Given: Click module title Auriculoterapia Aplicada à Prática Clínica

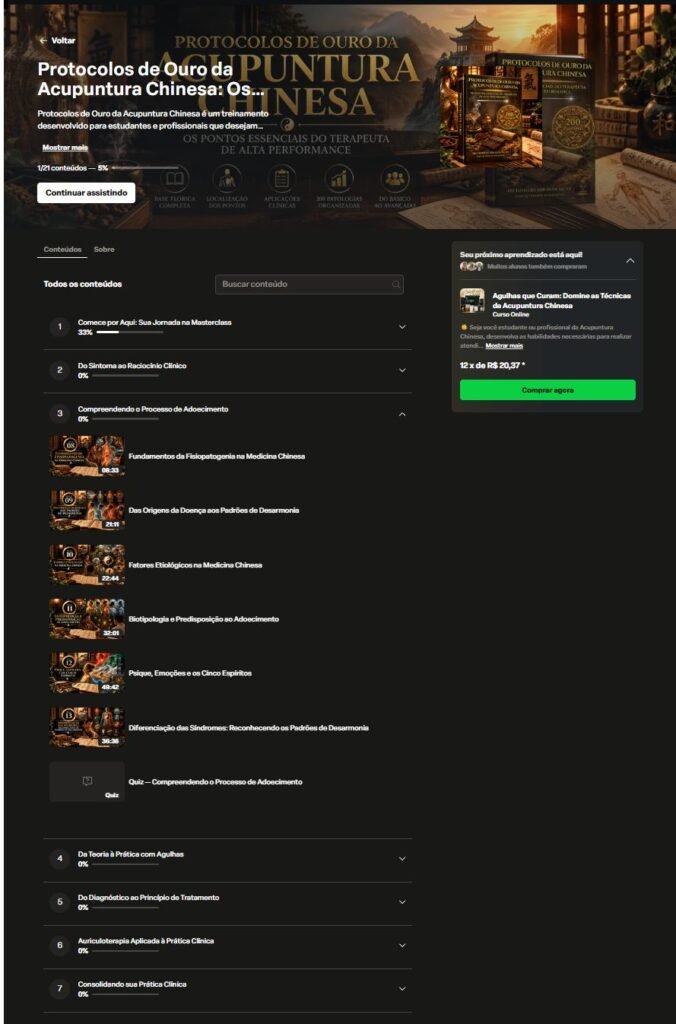Looking at the screenshot, I should point(146,941).
